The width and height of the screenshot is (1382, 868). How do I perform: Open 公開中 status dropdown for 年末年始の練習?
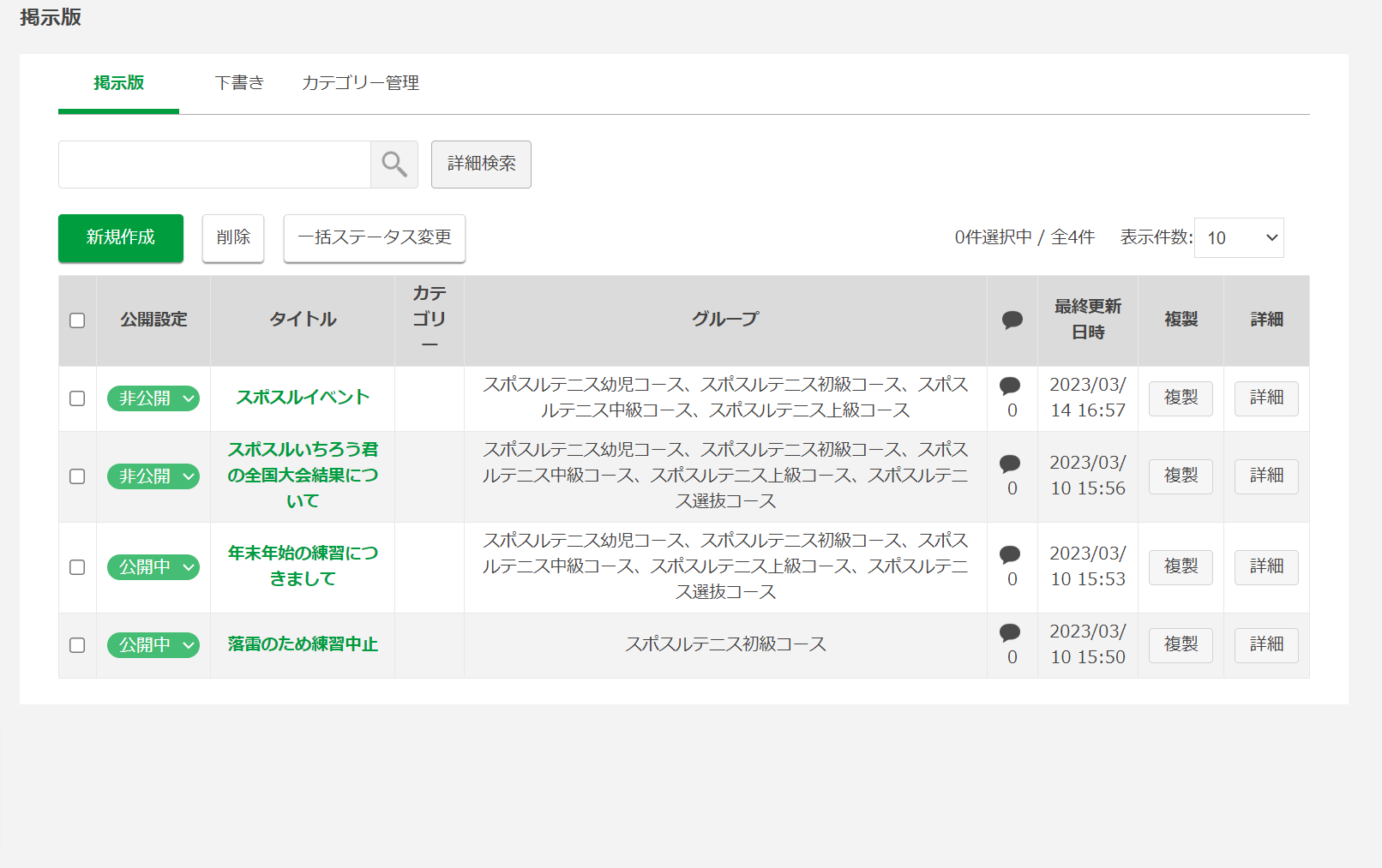click(153, 567)
